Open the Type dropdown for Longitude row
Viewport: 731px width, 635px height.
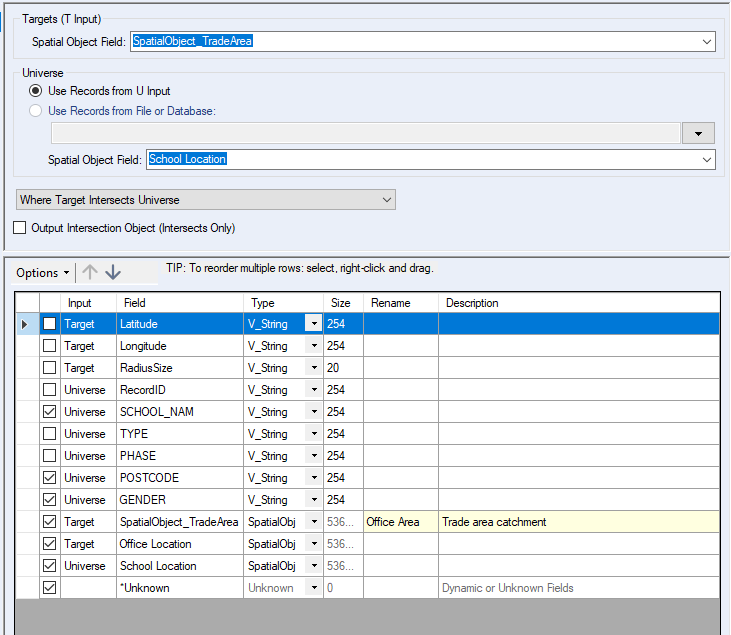[314, 346]
